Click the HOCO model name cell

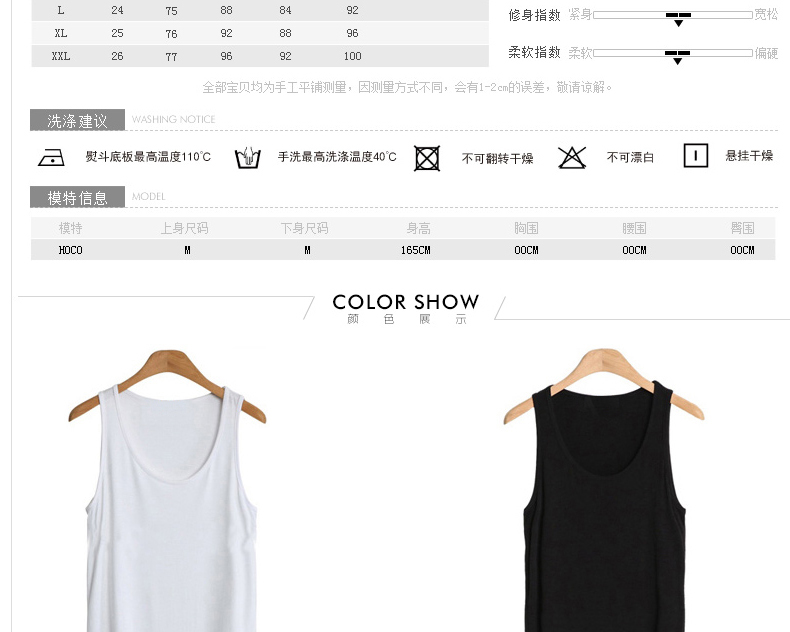click(x=70, y=250)
